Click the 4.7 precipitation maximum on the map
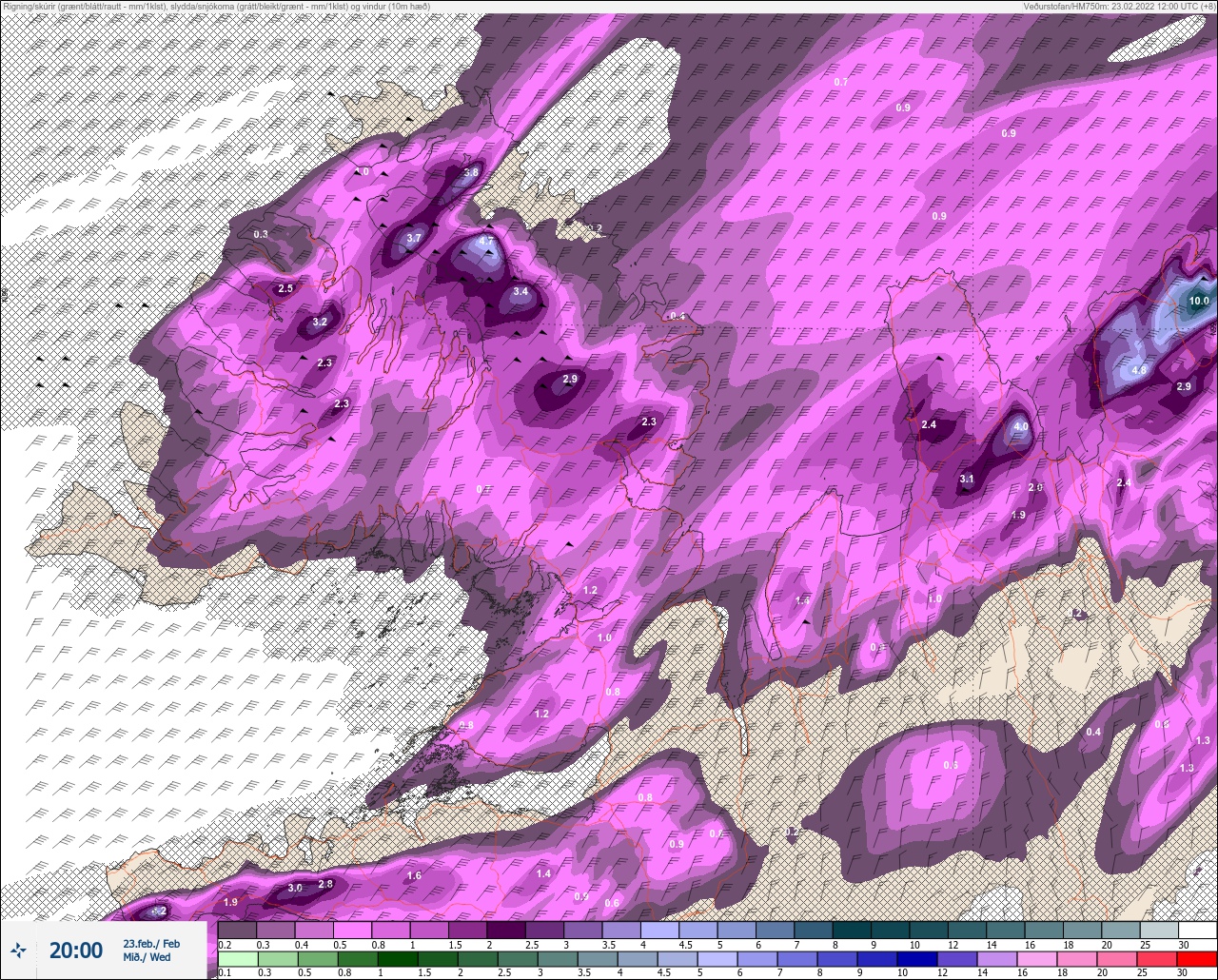The image size is (1218, 980). click(x=485, y=242)
